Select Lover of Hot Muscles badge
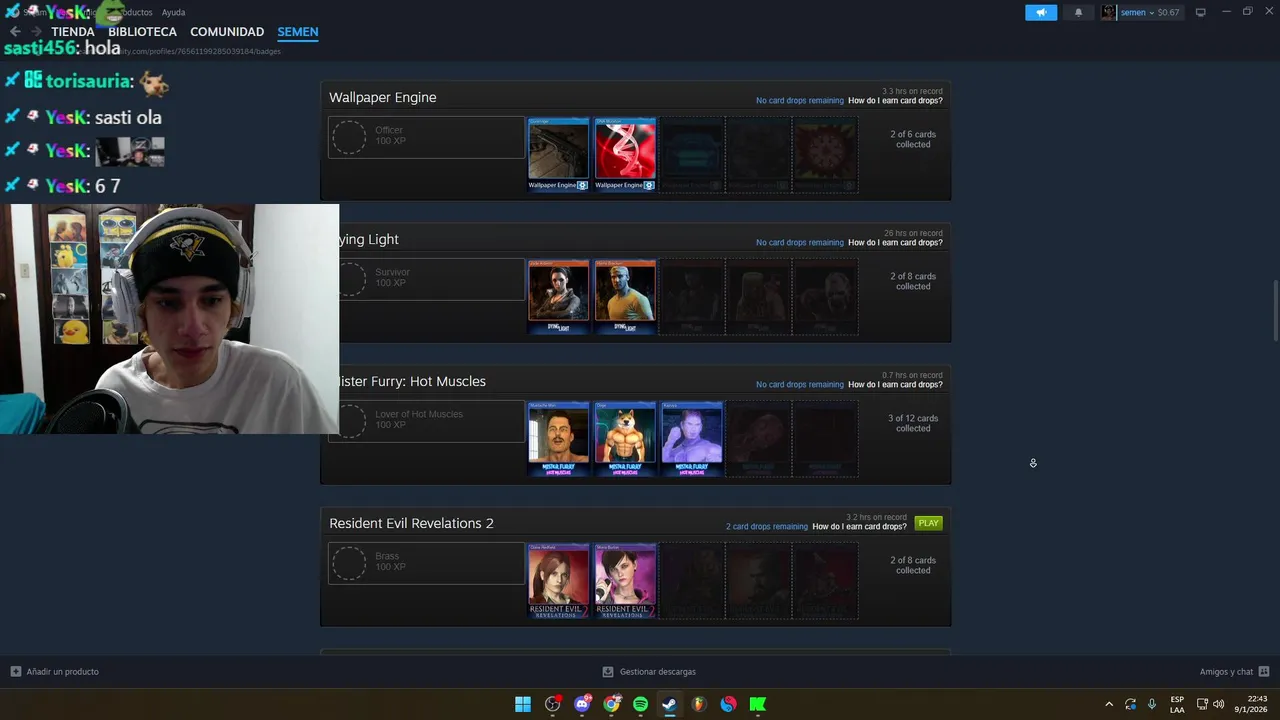Screen dimensions: 1280x720 (x=426, y=421)
